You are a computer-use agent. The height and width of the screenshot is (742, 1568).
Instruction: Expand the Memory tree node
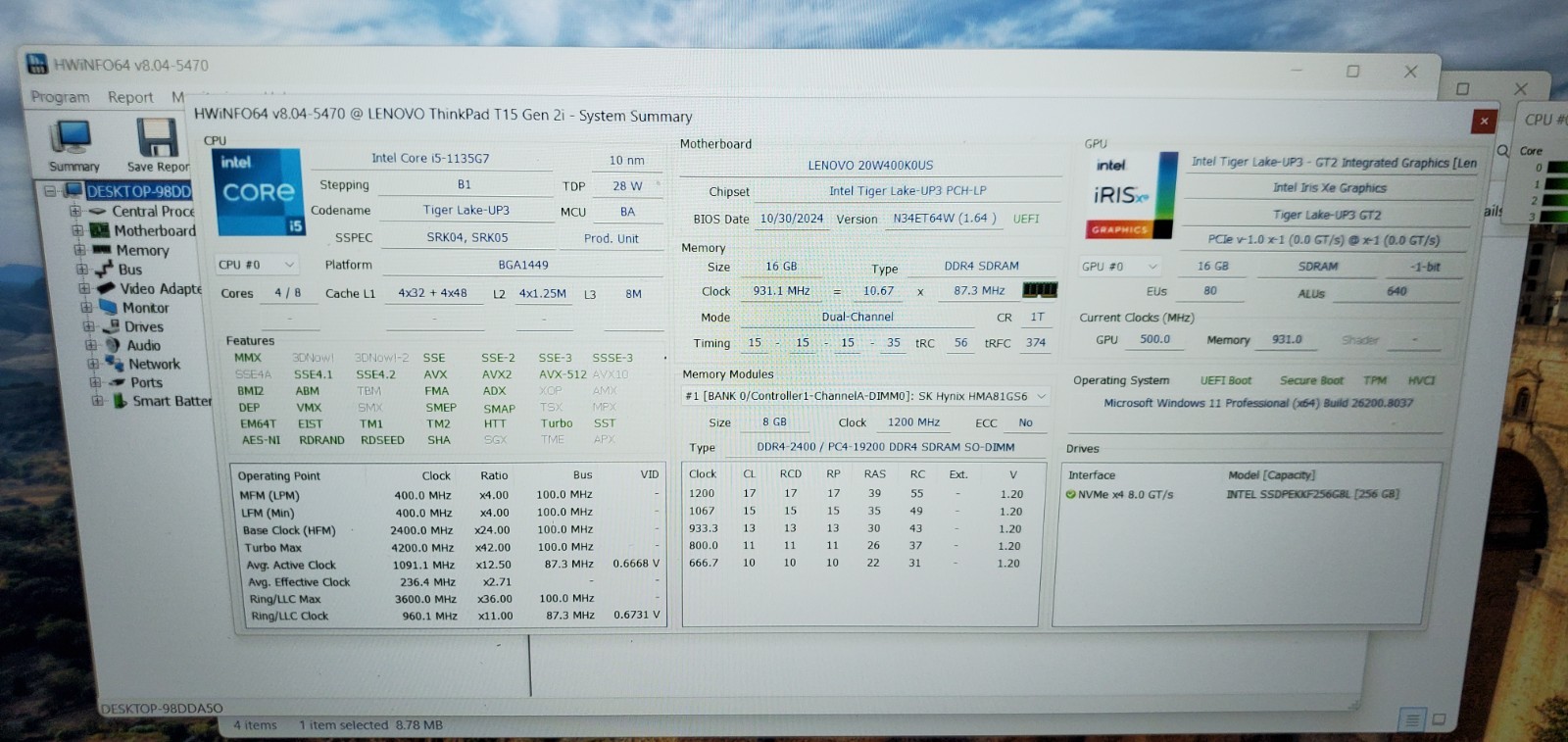coord(80,250)
